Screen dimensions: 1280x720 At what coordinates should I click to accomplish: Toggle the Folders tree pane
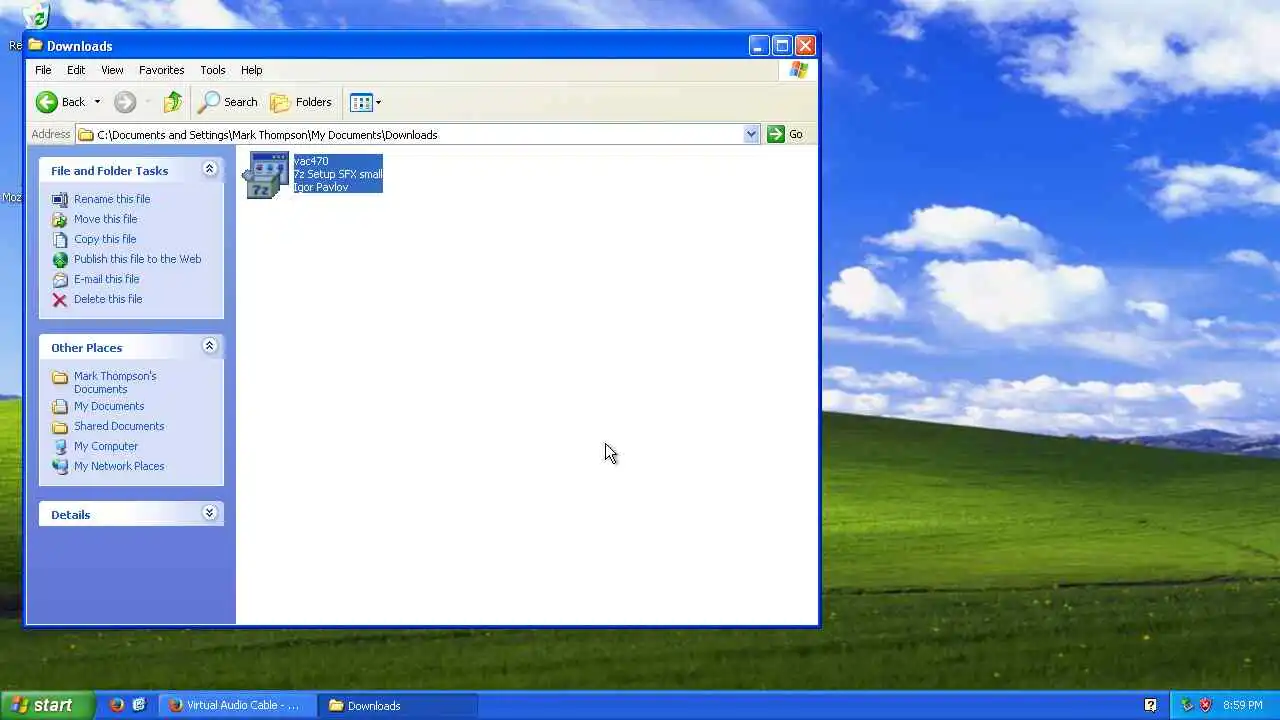[x=301, y=102]
